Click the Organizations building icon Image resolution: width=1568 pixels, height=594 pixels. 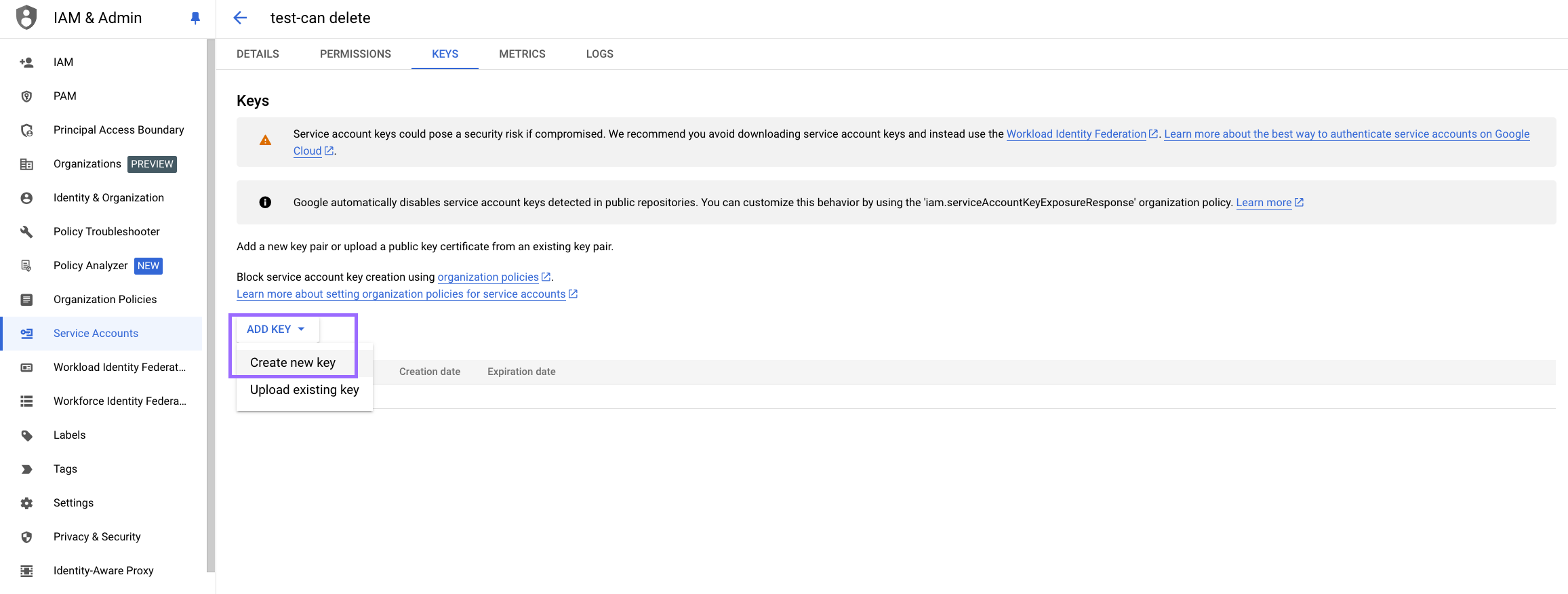click(26, 164)
